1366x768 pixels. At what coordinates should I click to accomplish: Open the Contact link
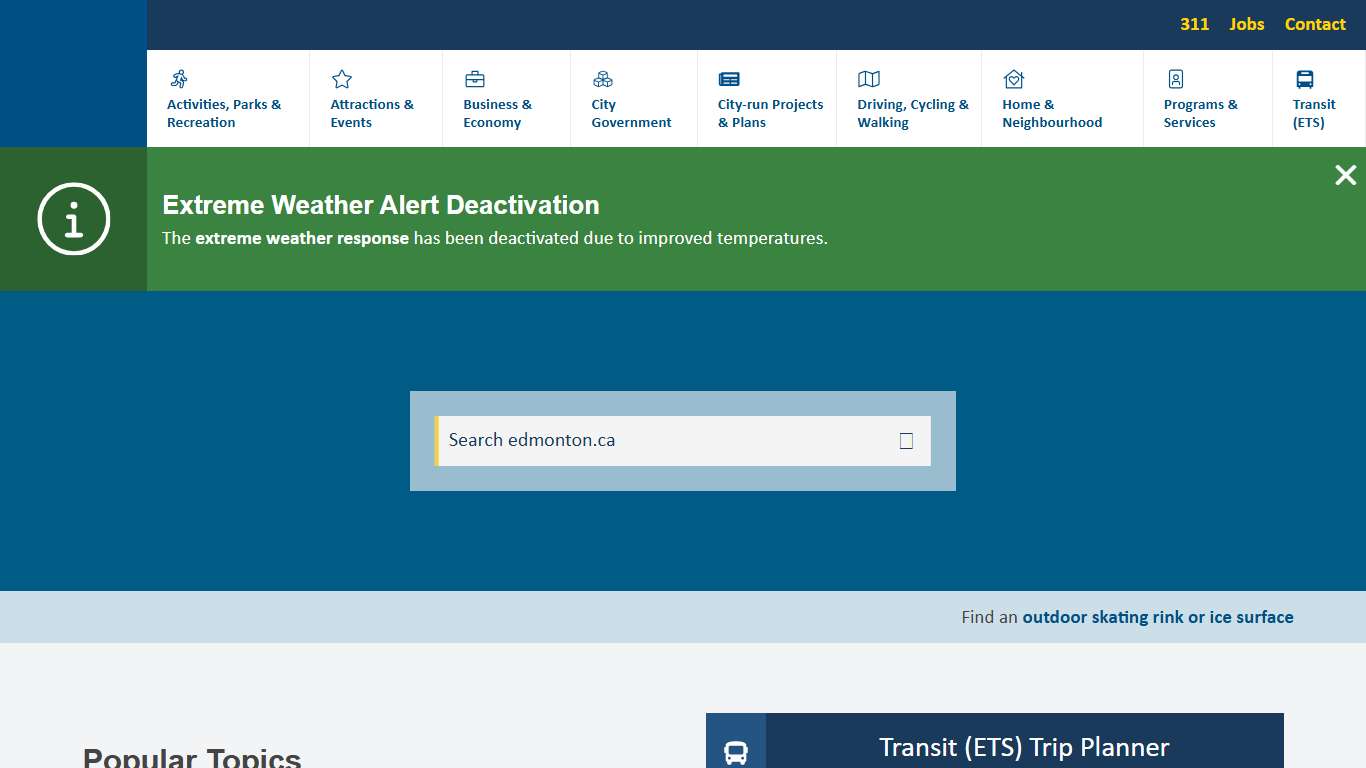1315,24
